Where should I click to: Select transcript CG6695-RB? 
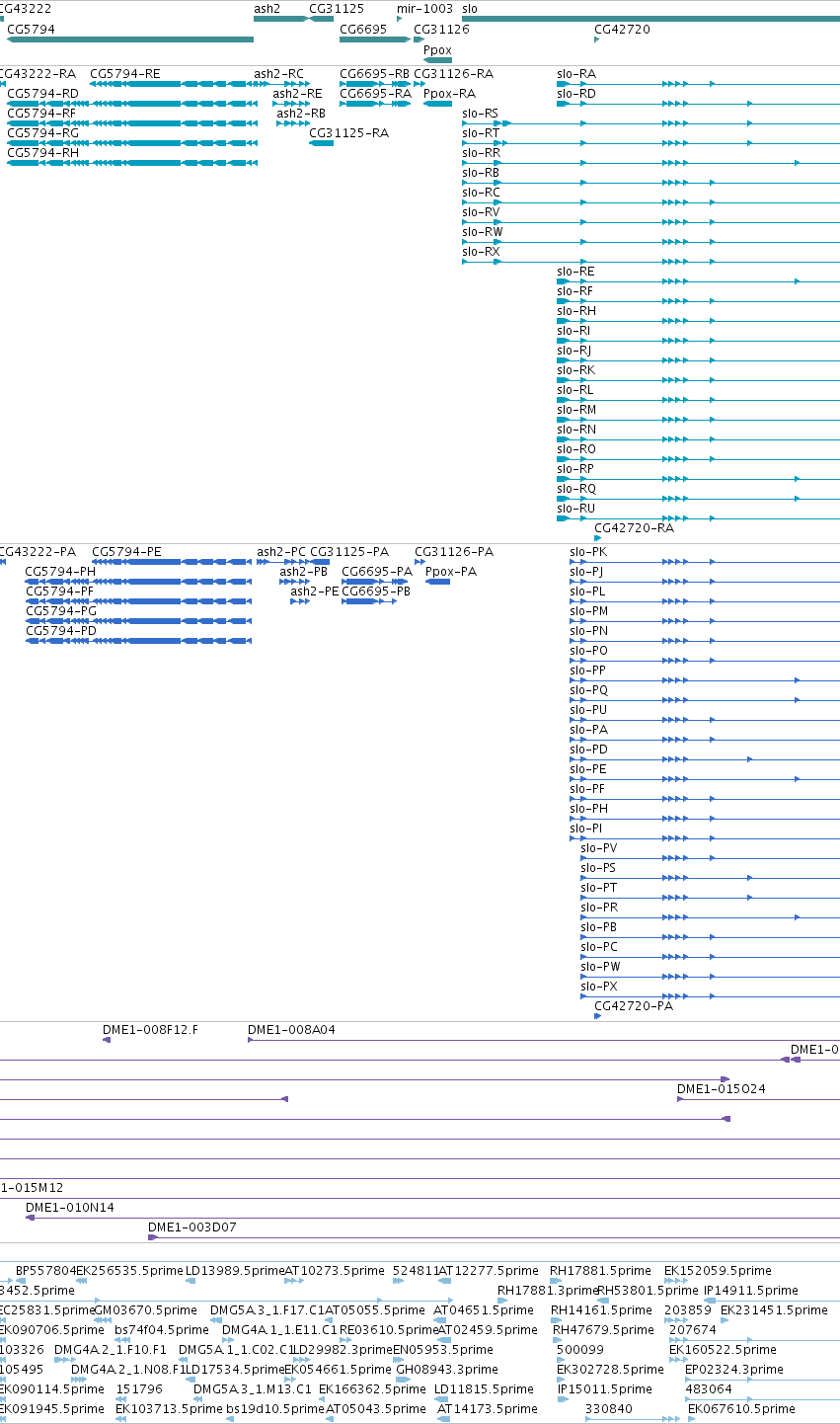click(x=374, y=74)
